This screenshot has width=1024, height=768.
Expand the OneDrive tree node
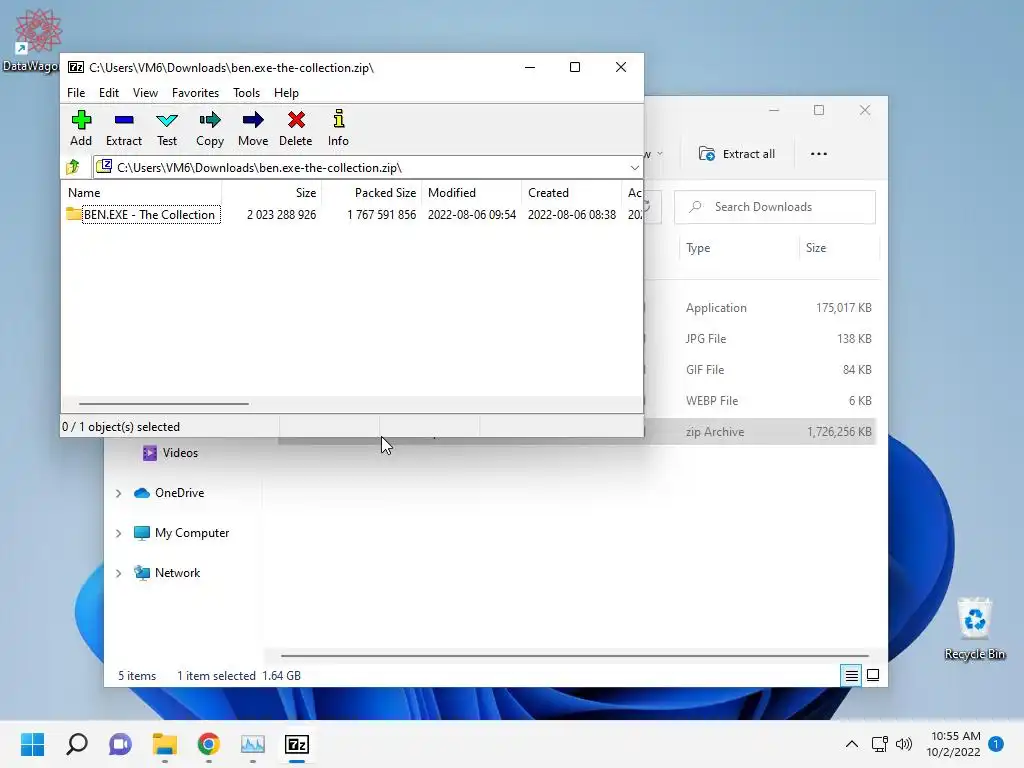pos(118,493)
